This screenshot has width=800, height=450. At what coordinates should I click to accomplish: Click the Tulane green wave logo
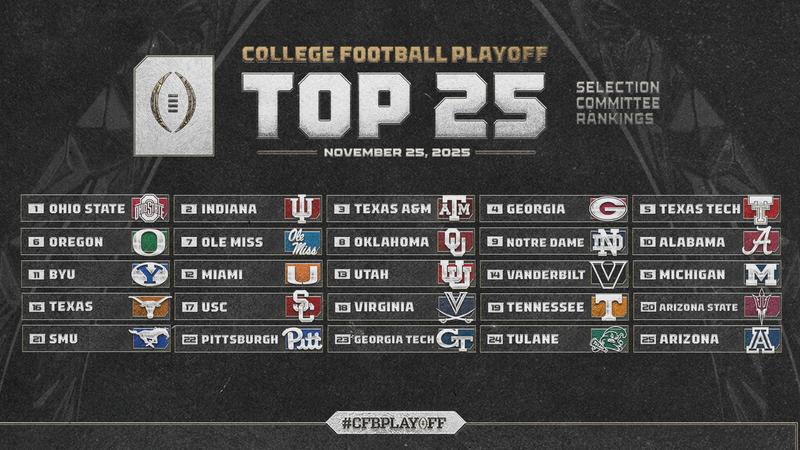point(607,339)
